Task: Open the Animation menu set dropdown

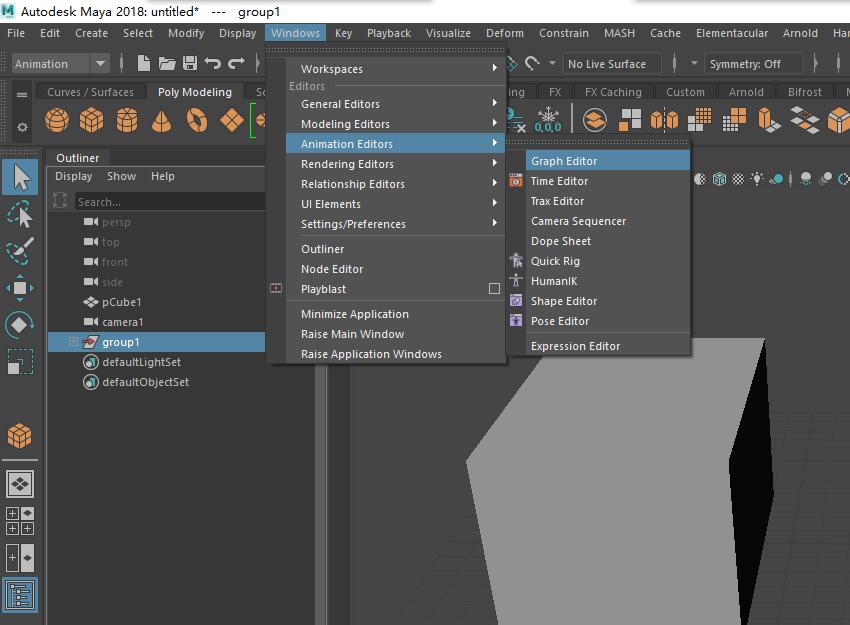Action: point(101,63)
